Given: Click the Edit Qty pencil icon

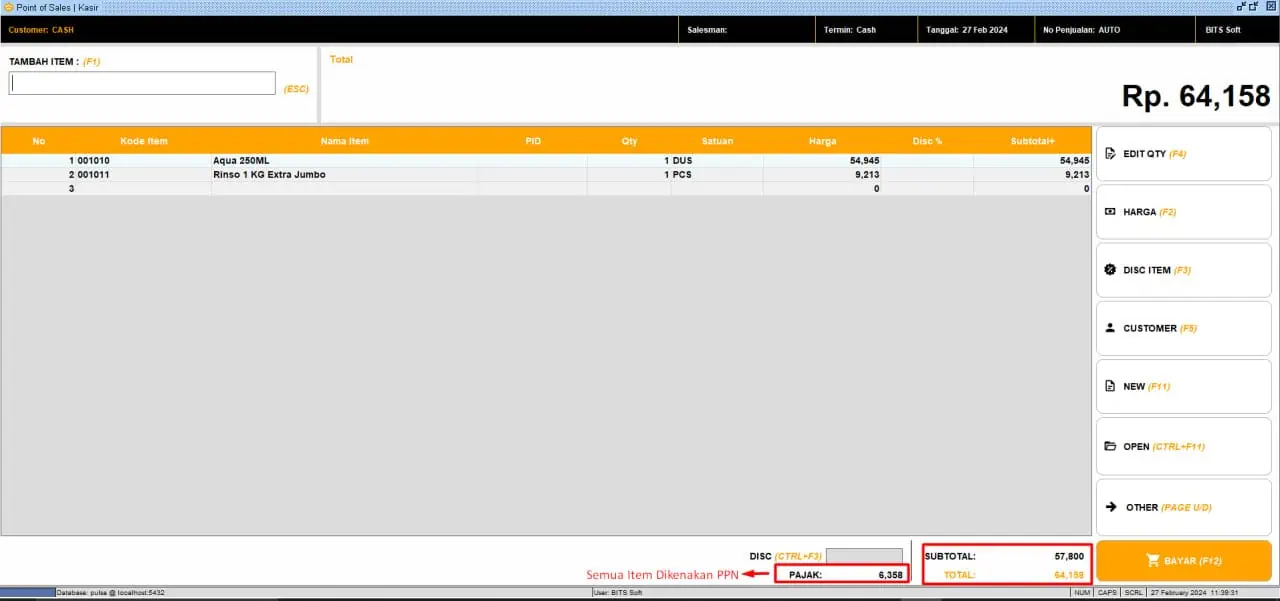Looking at the screenshot, I should point(1110,154).
